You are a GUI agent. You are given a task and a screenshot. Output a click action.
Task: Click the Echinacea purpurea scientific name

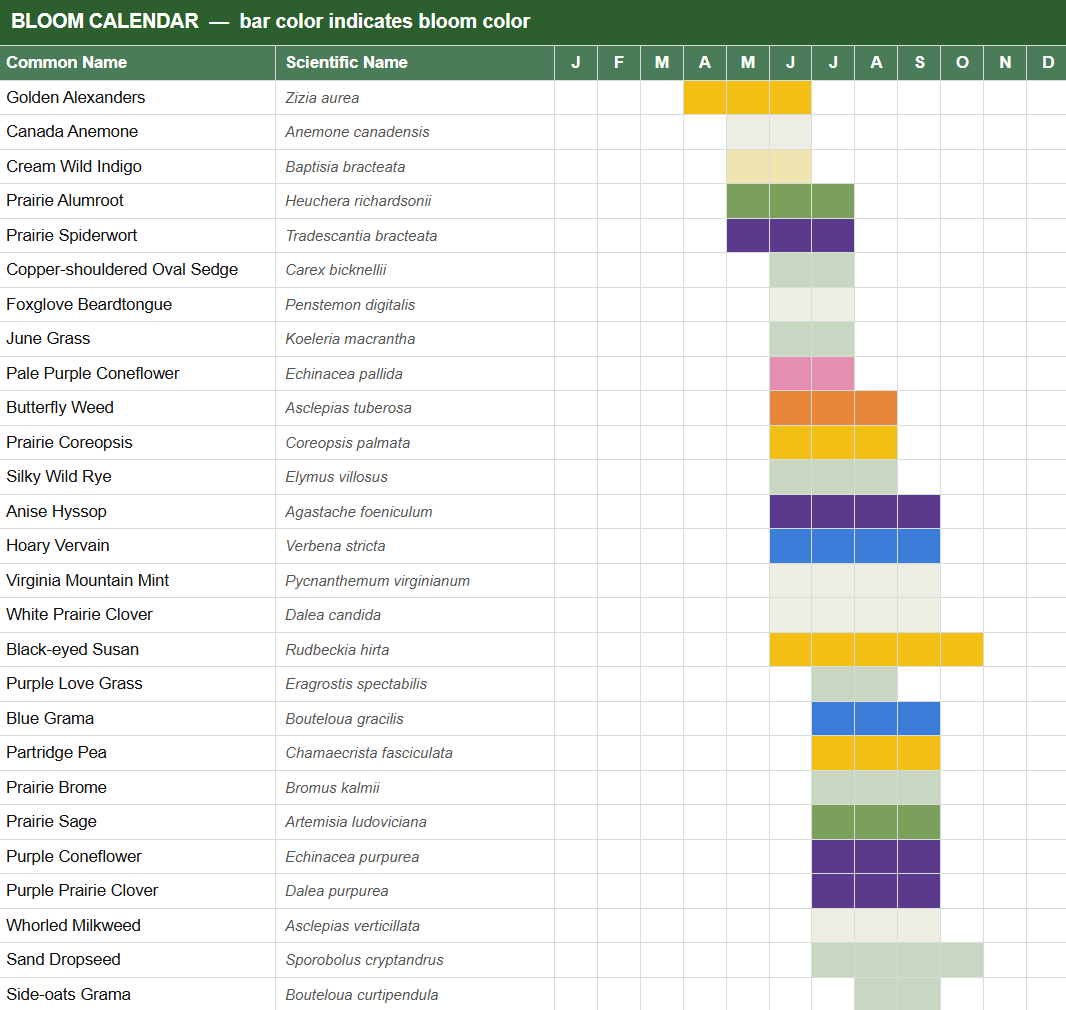point(352,857)
